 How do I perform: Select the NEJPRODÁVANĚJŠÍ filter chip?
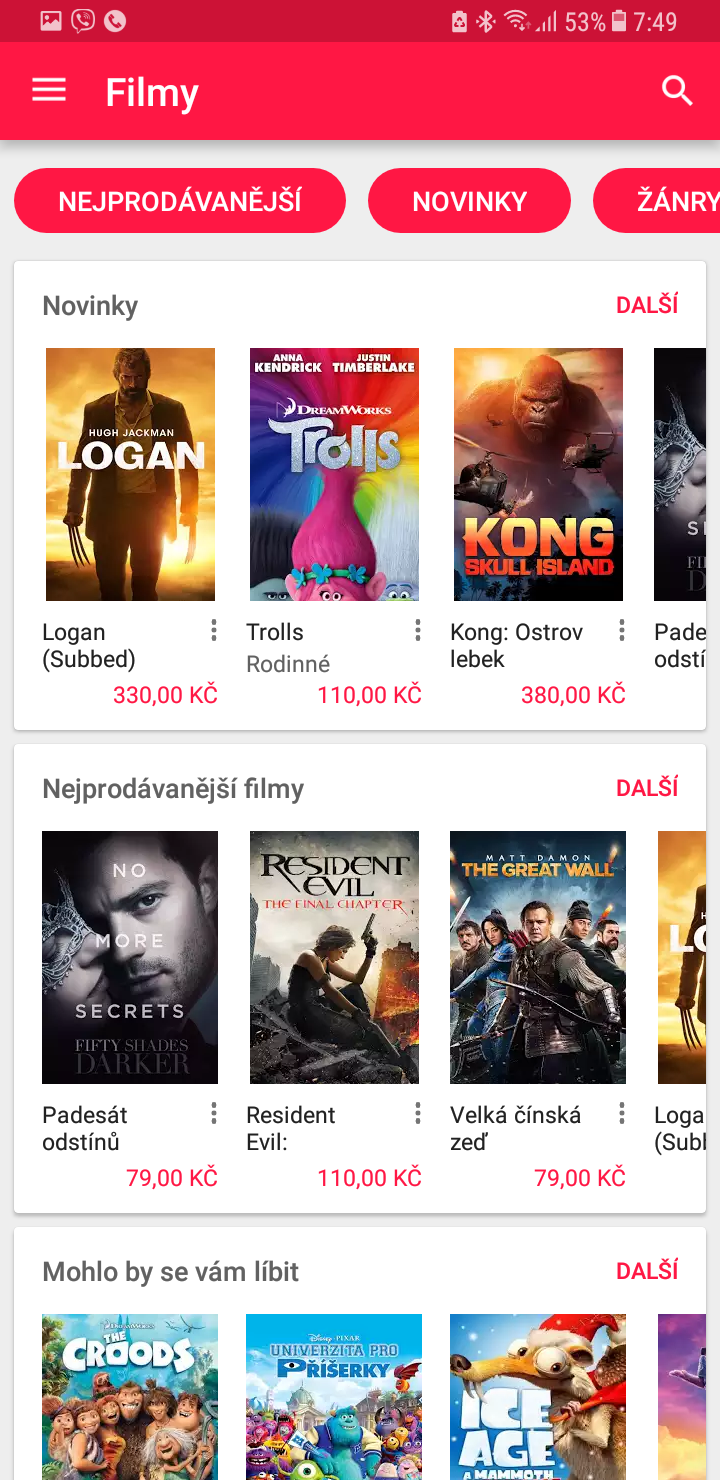point(179,200)
